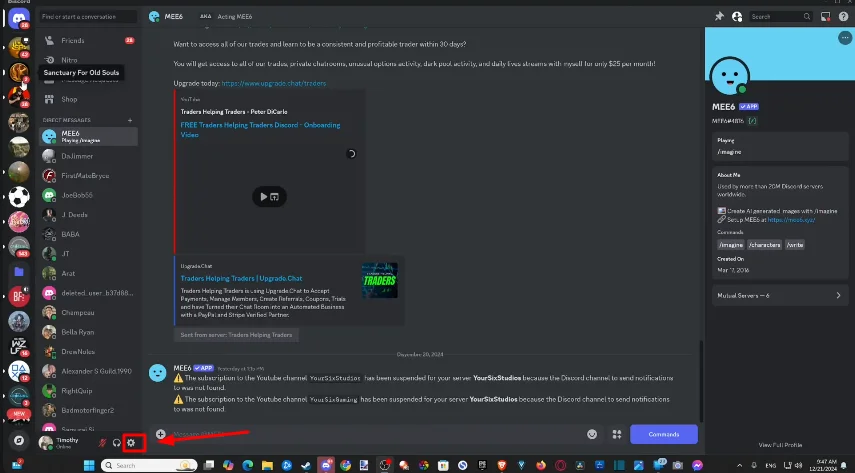Open Firefox from the taskbar
Screen dimensions: 855x473
(541, 465)
